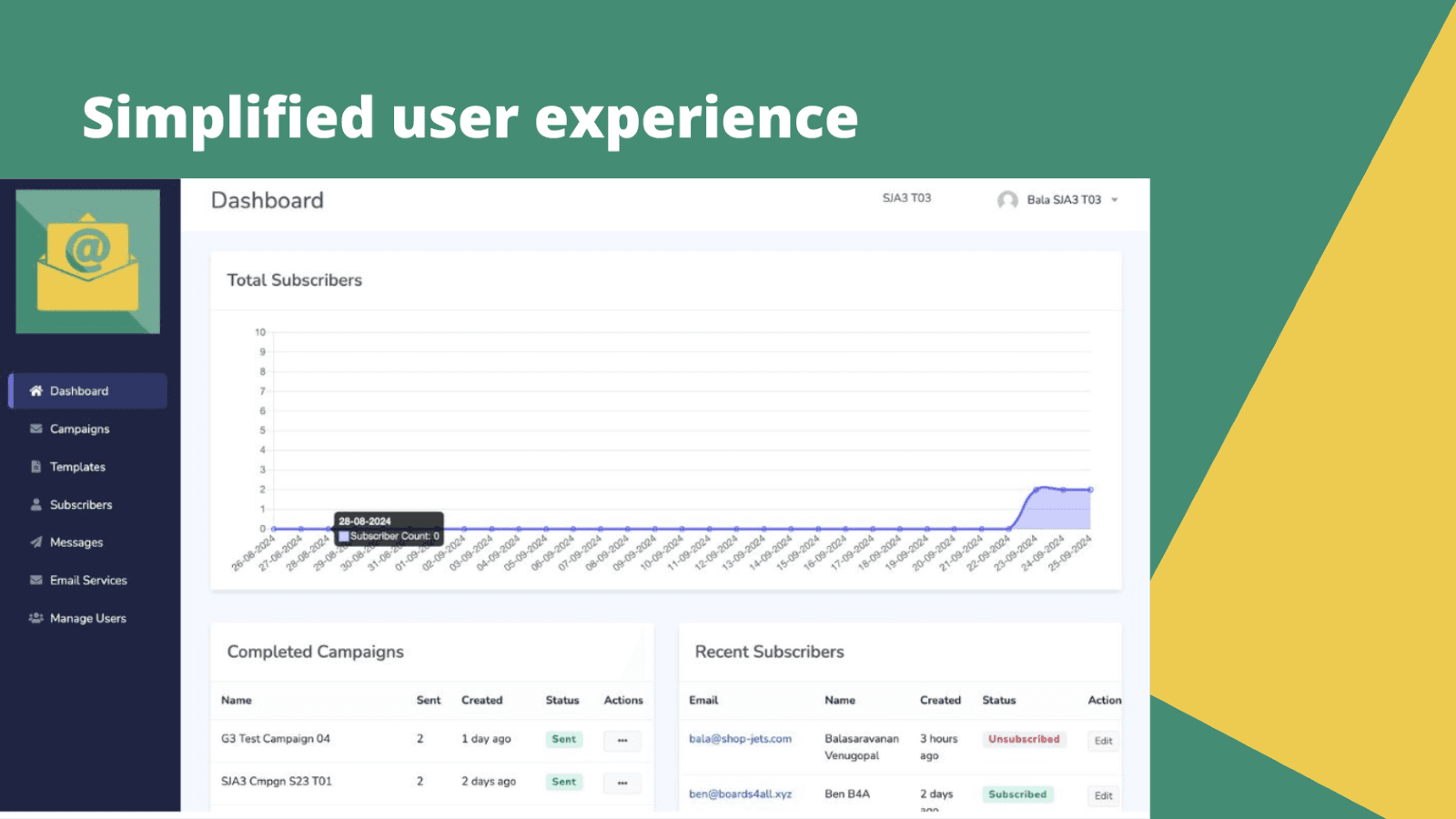Click the email app logo image

click(x=88, y=262)
